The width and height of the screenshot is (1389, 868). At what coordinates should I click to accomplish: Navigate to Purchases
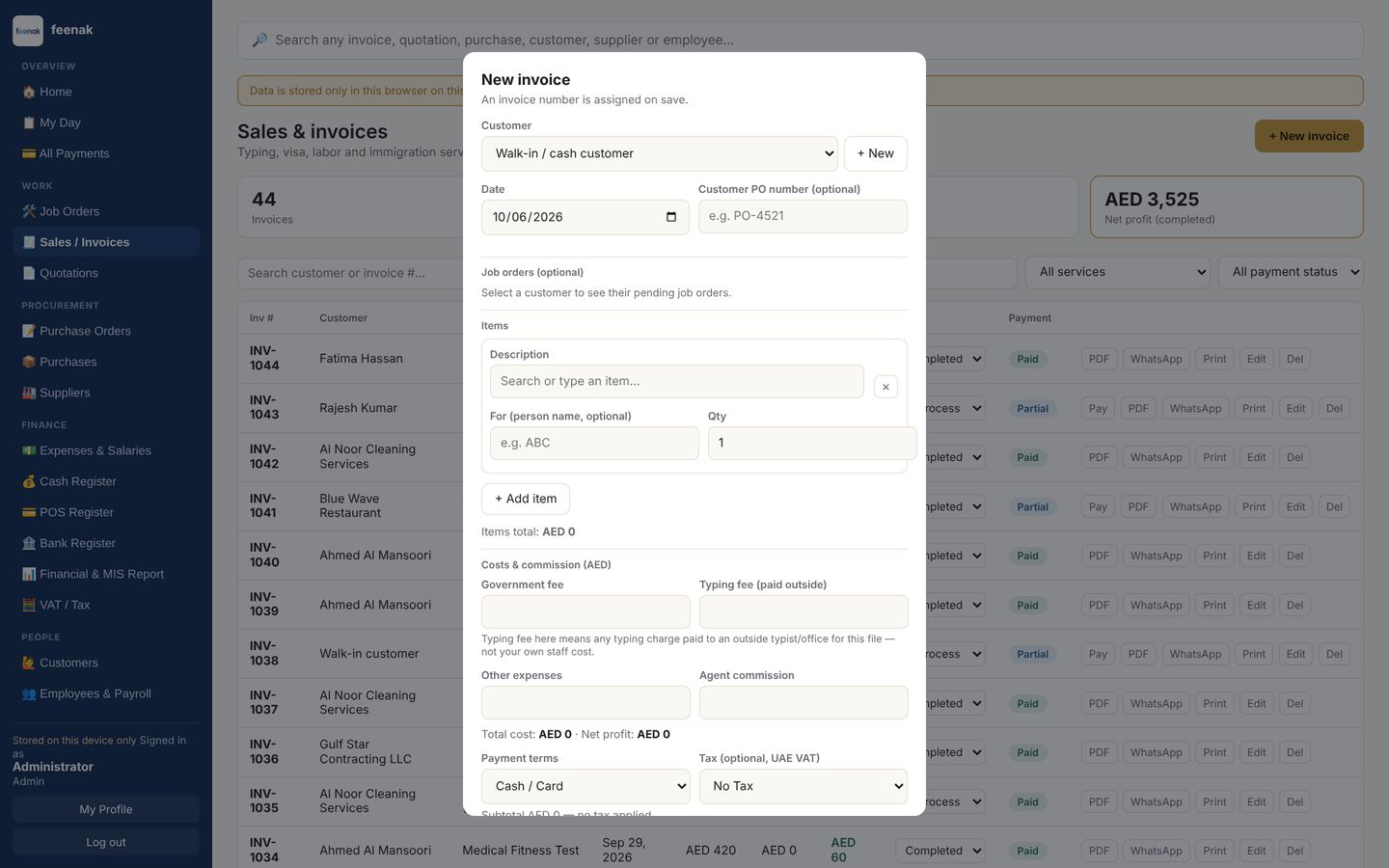pos(106,362)
